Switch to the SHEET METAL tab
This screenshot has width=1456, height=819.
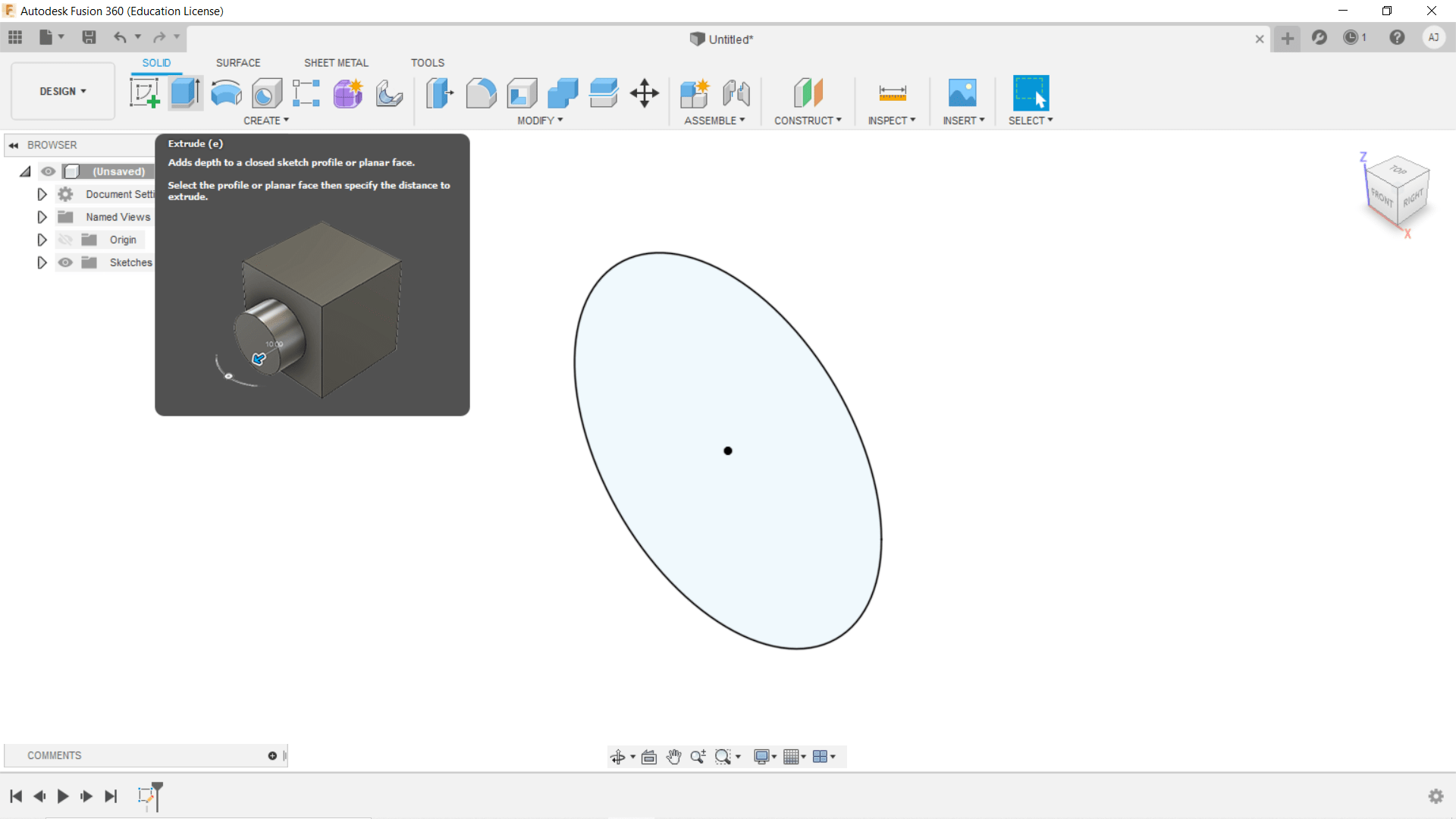point(336,63)
